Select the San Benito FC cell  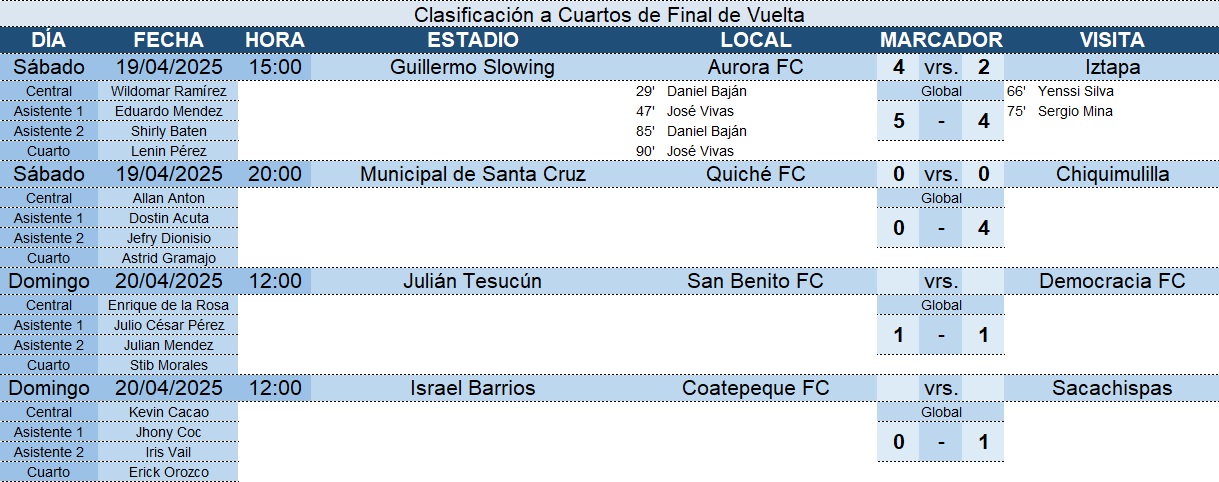click(756, 281)
